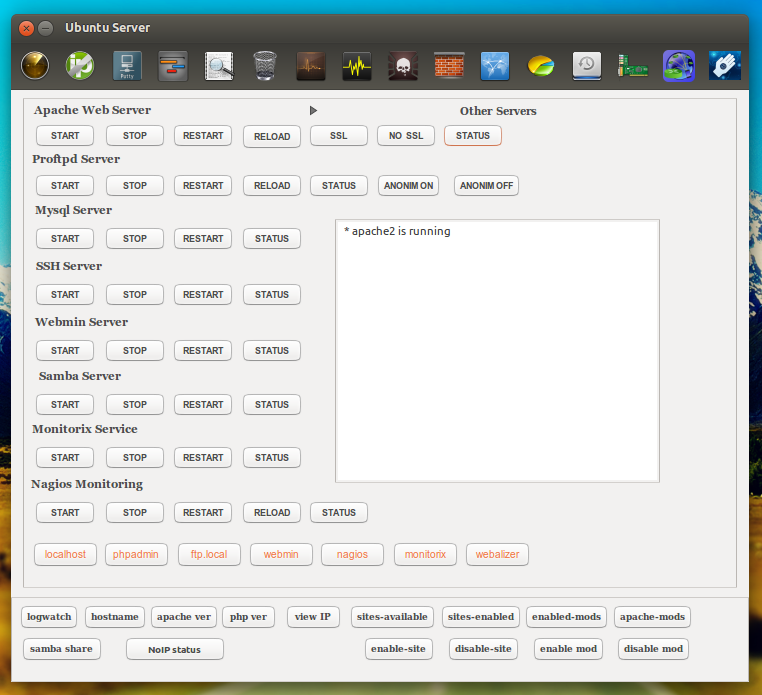Viewport: 762px width, 695px height.
Task: Click inside the status output text area
Action: point(497,351)
